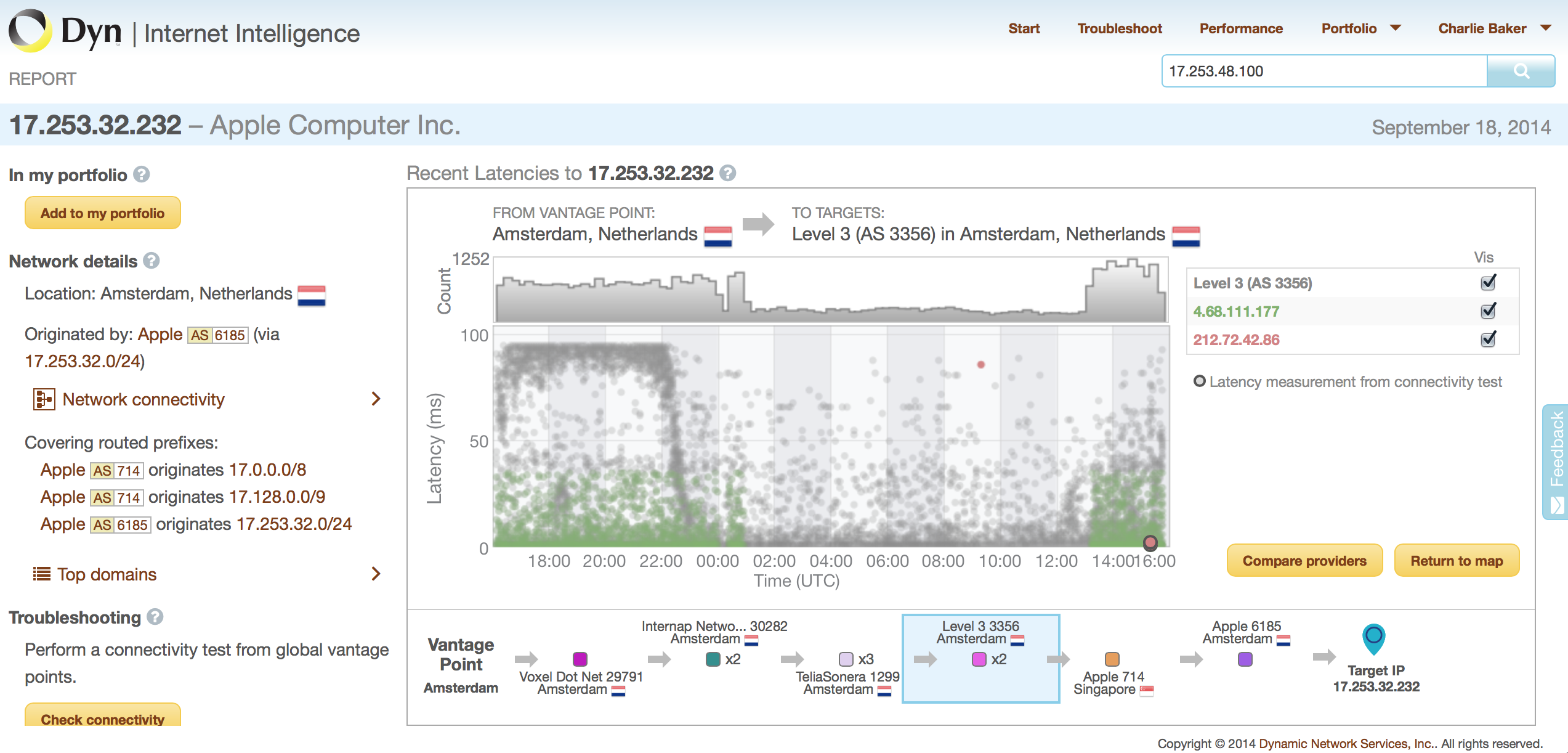Open the Troubleshoot menu item
Screen dimensions: 1568x753
click(x=1120, y=28)
